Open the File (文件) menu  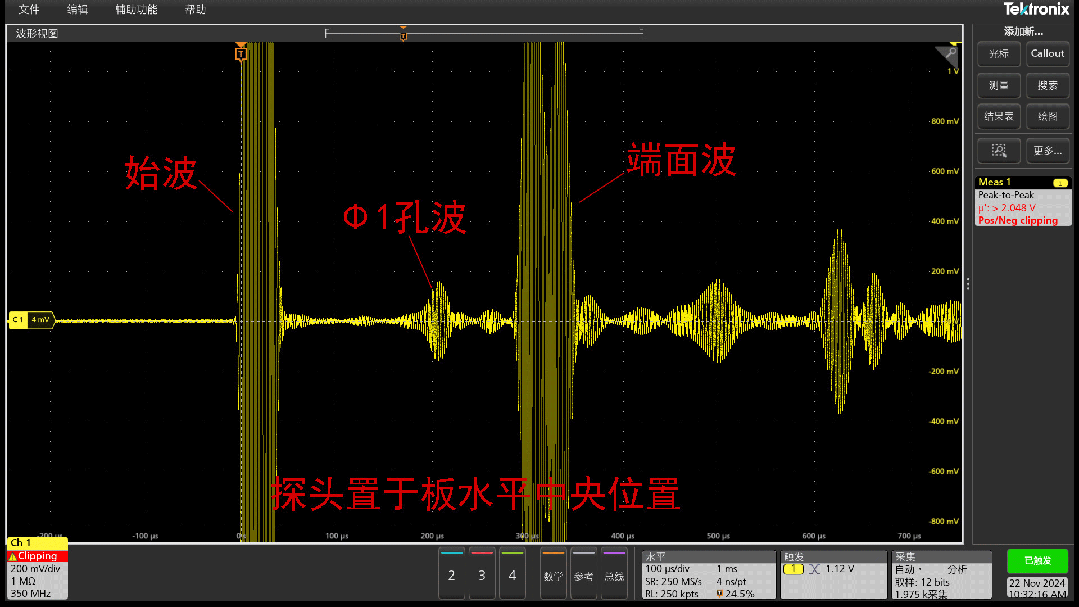point(29,9)
